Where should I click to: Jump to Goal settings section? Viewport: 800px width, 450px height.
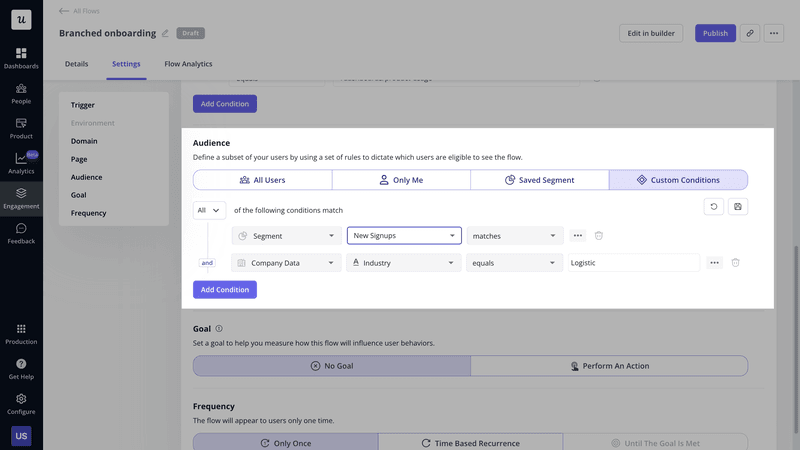pos(79,195)
